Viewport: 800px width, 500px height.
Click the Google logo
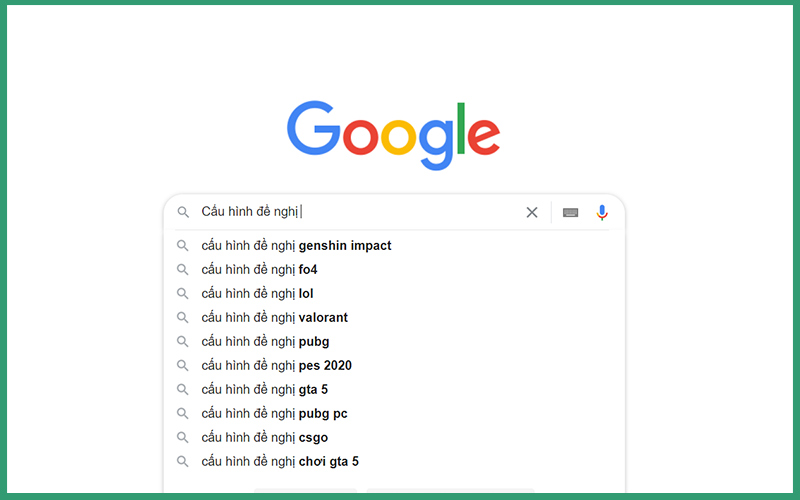click(x=393, y=134)
